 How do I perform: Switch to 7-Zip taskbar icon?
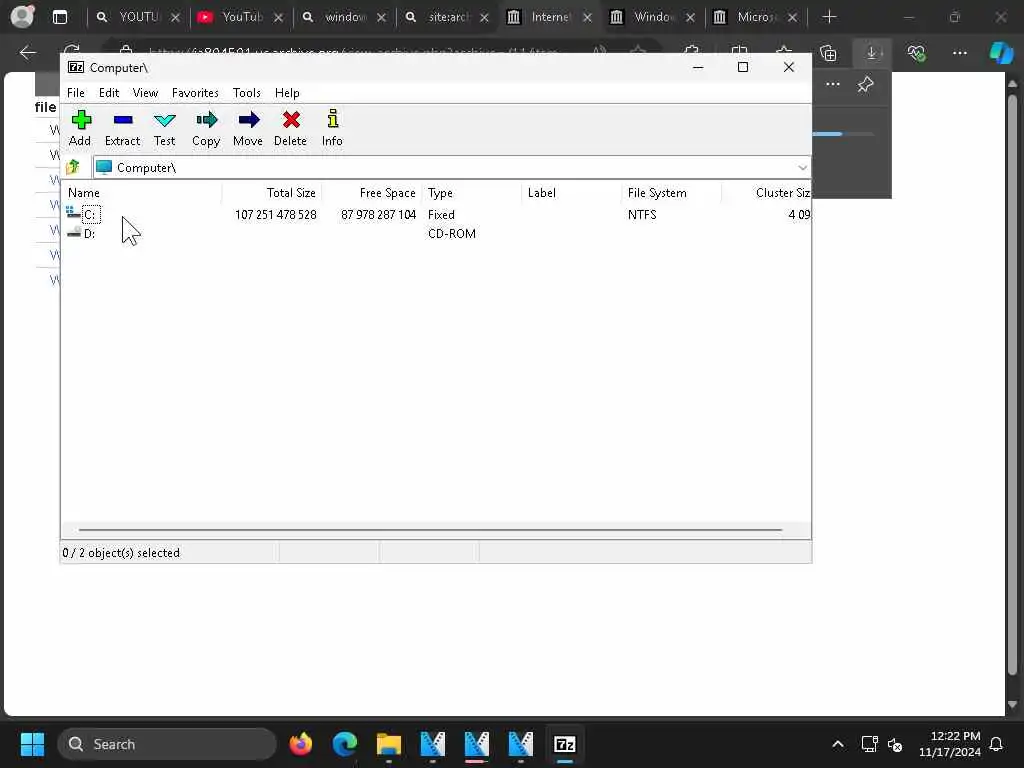(564, 744)
